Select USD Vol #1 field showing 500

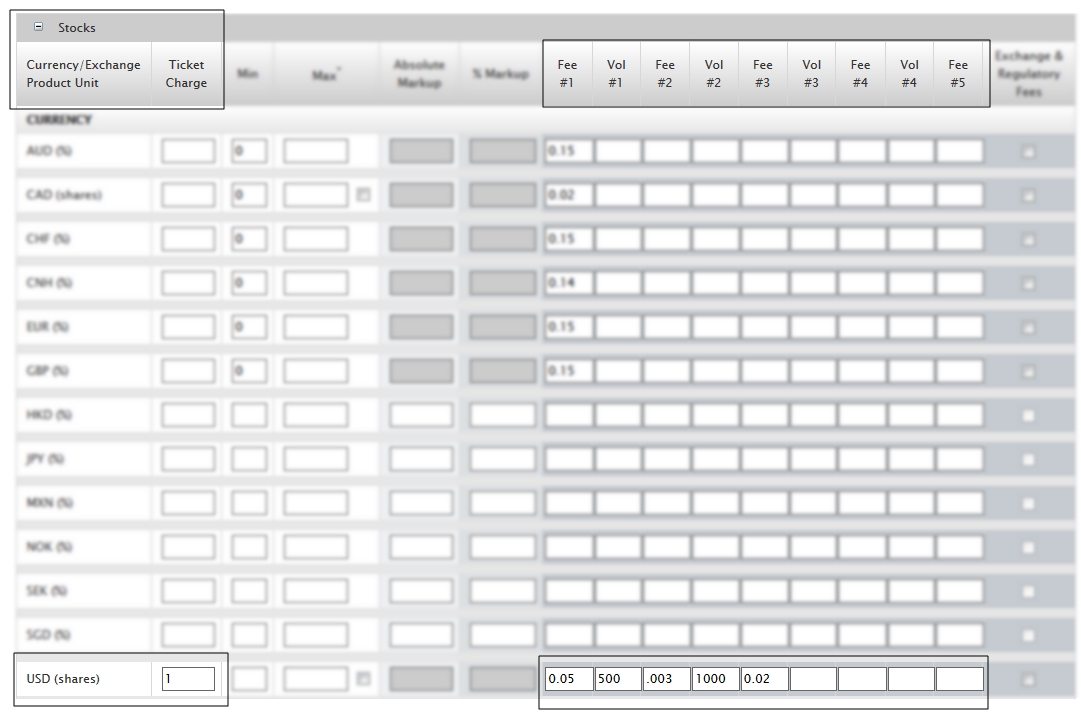[x=617, y=679]
